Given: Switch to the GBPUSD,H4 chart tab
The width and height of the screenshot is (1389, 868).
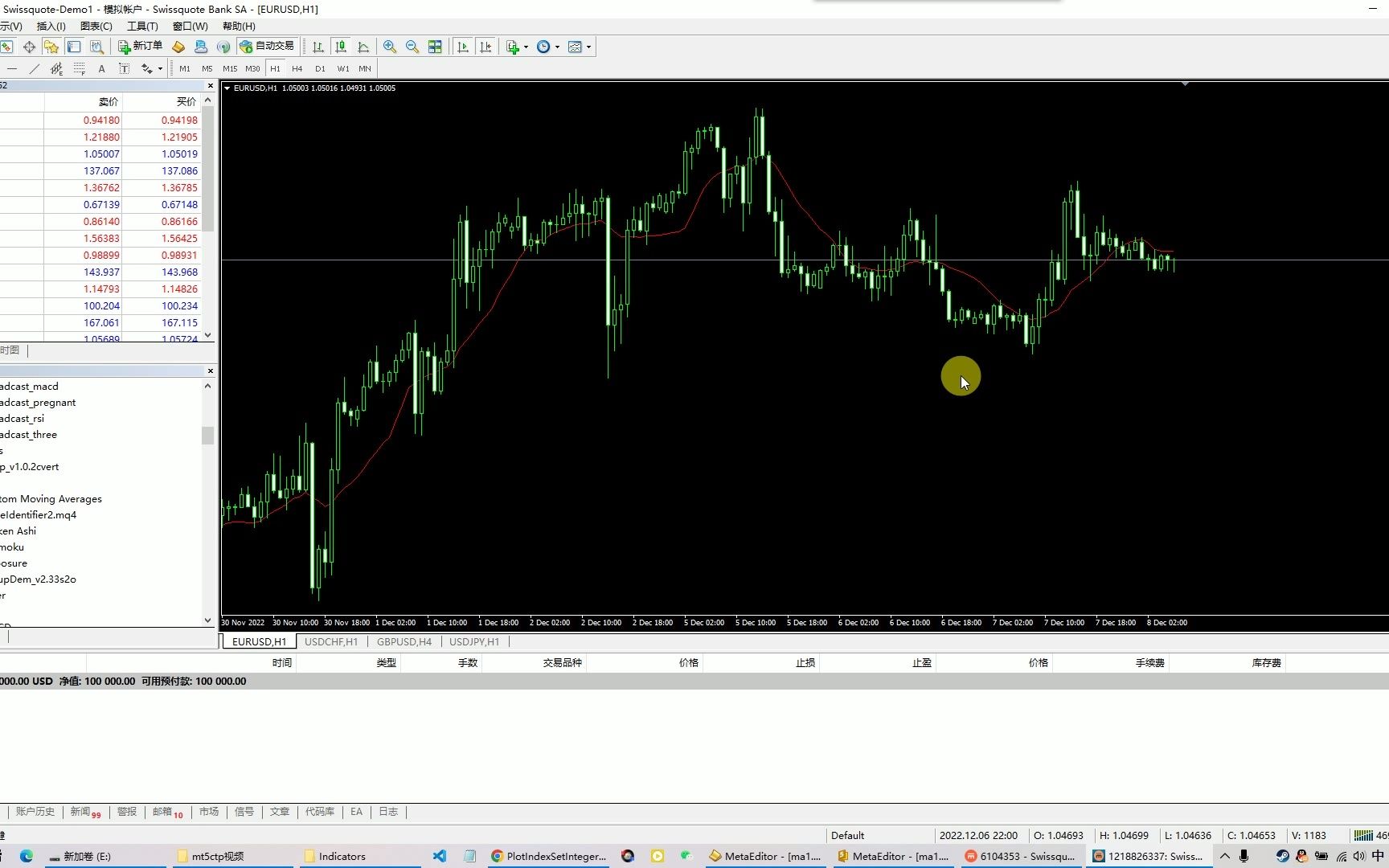Looking at the screenshot, I should point(404,641).
